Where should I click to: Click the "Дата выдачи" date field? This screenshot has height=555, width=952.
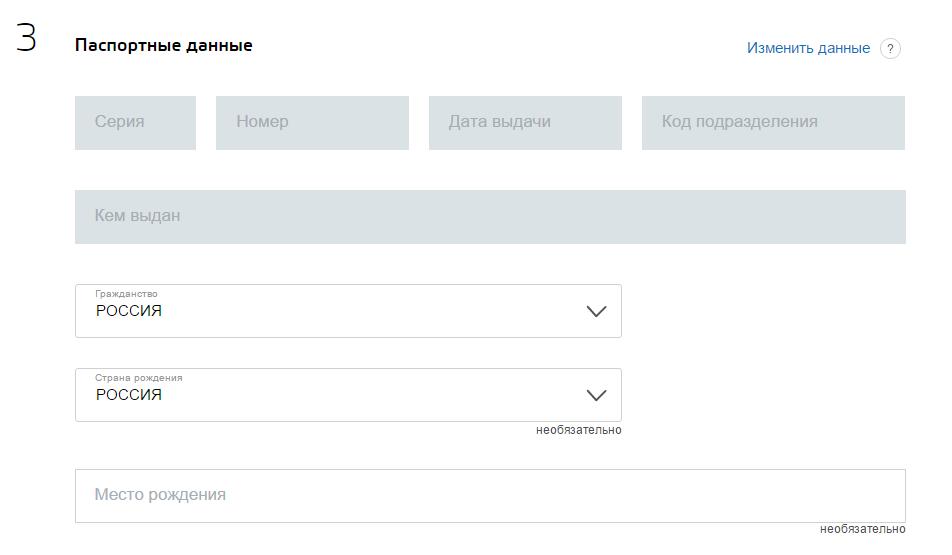525,122
